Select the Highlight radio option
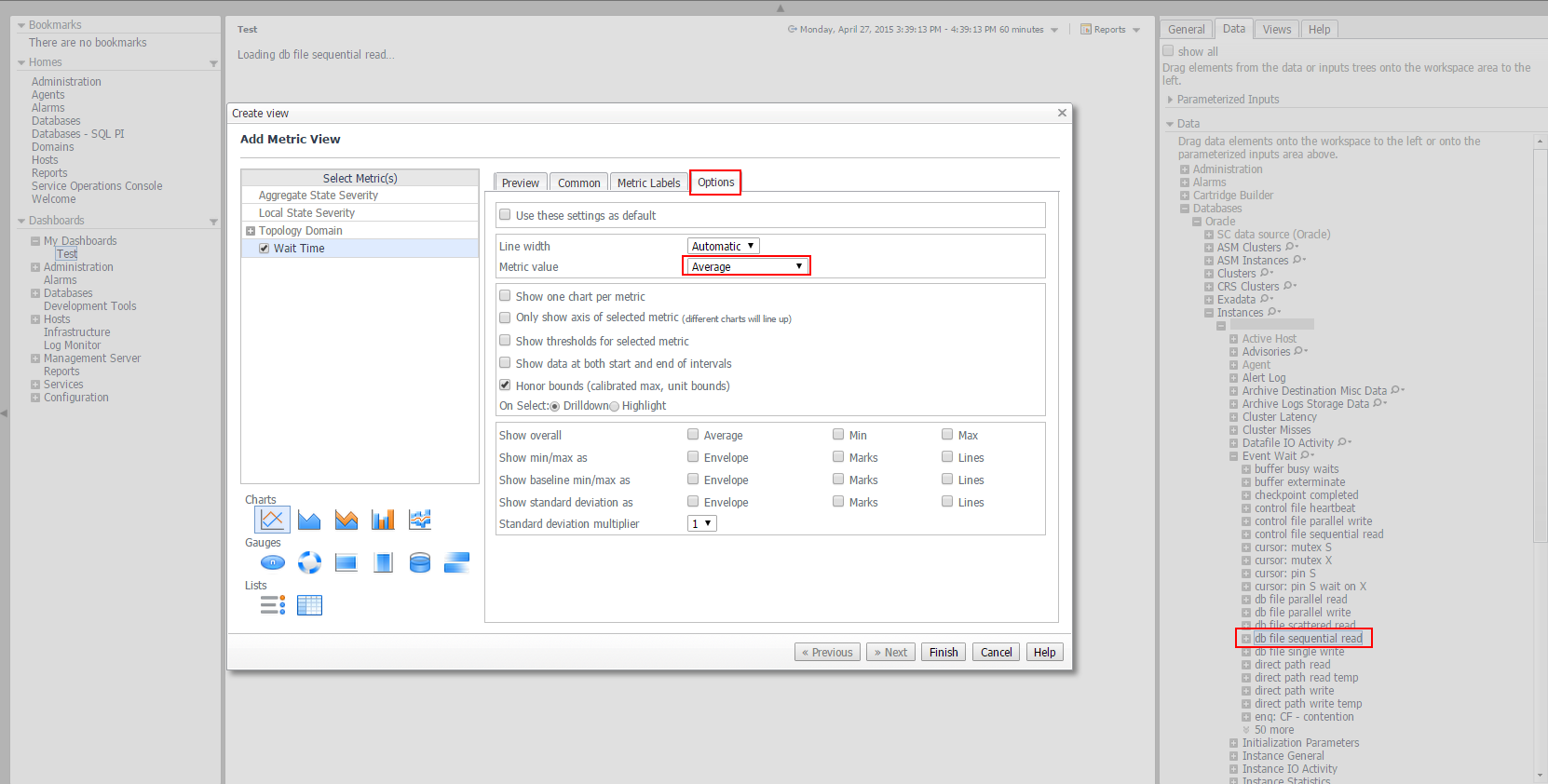Image resolution: width=1548 pixels, height=784 pixels. pyautogui.click(x=615, y=406)
